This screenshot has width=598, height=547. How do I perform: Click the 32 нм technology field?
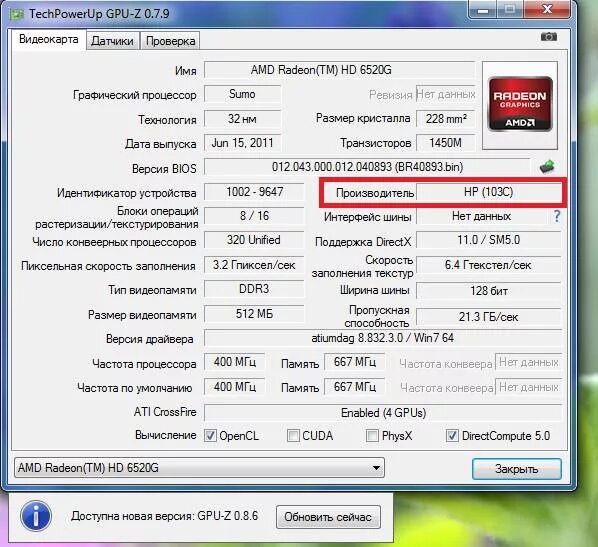[x=243, y=119]
